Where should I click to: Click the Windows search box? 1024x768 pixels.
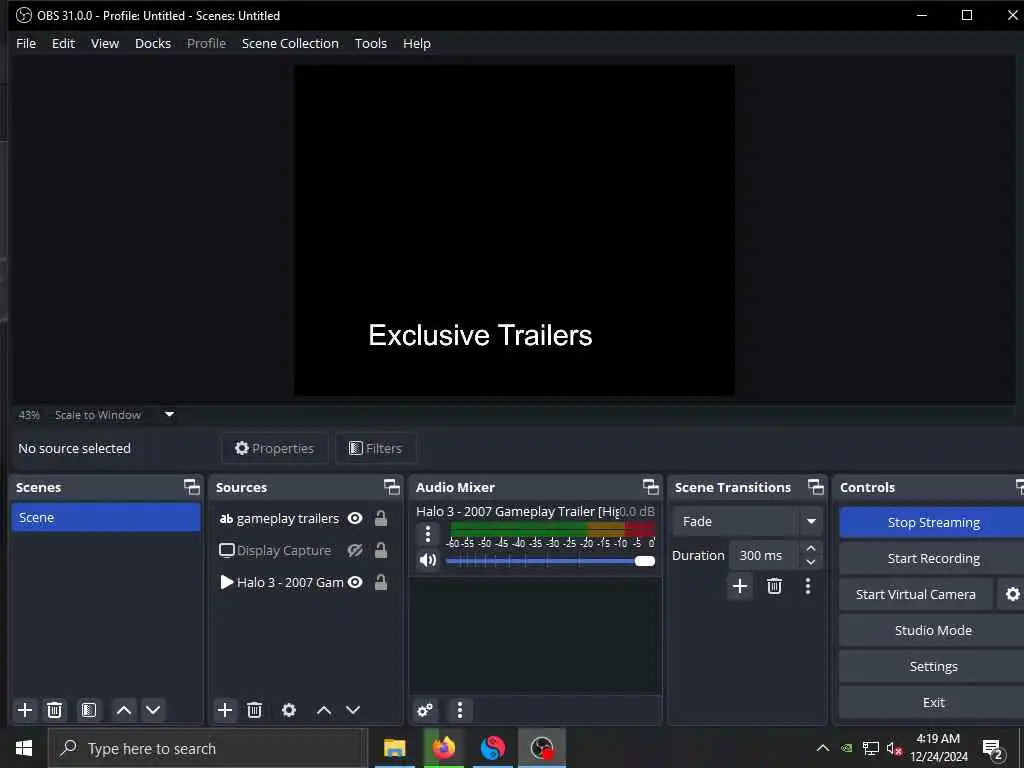click(208, 748)
